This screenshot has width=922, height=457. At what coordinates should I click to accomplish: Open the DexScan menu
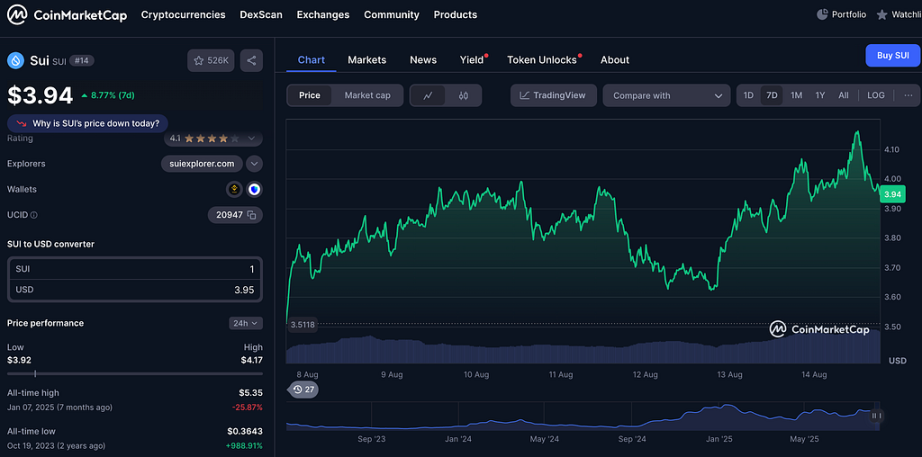click(261, 15)
